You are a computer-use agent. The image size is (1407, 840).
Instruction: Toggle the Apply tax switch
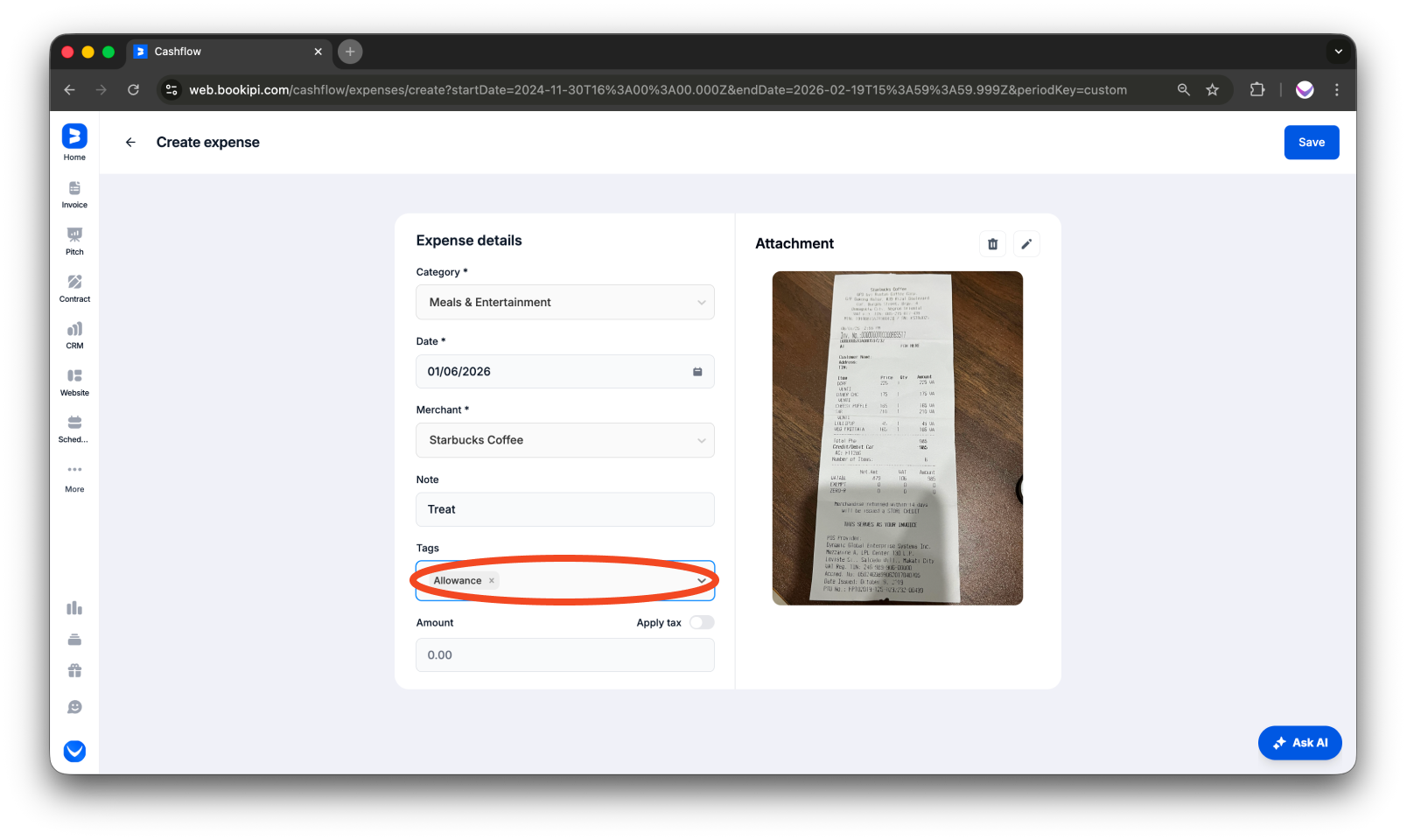click(702, 623)
